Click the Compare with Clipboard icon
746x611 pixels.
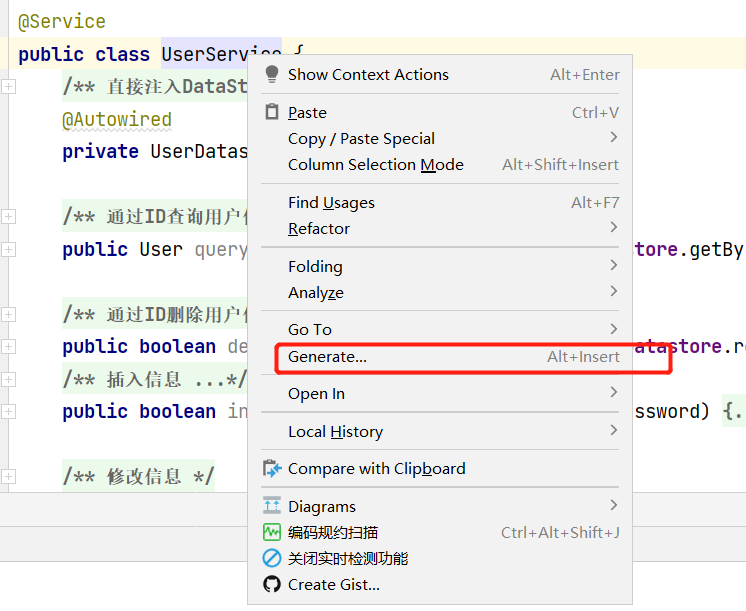(x=272, y=469)
